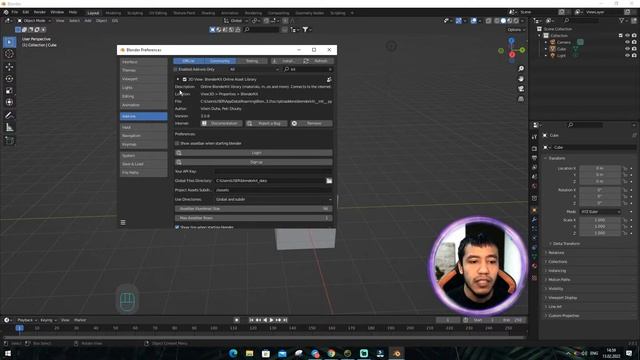Open the Object Mode dropdown
The height and width of the screenshot is (360, 640).
(34, 20)
